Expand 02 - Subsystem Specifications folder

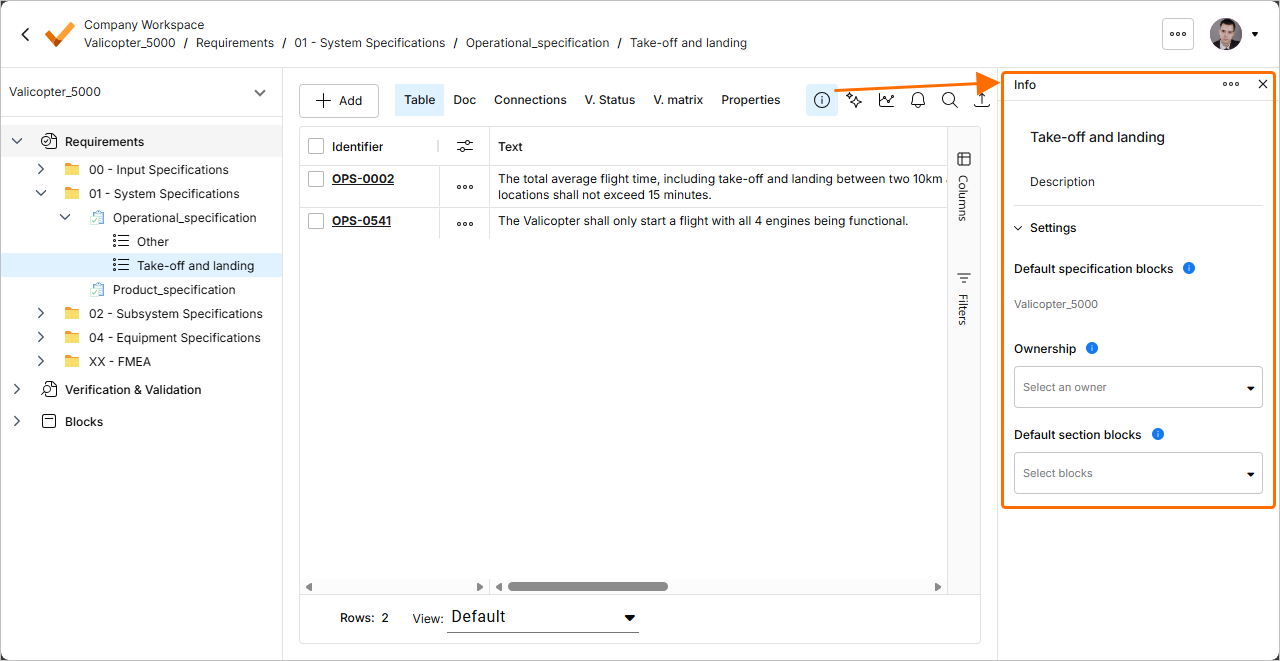click(x=41, y=313)
